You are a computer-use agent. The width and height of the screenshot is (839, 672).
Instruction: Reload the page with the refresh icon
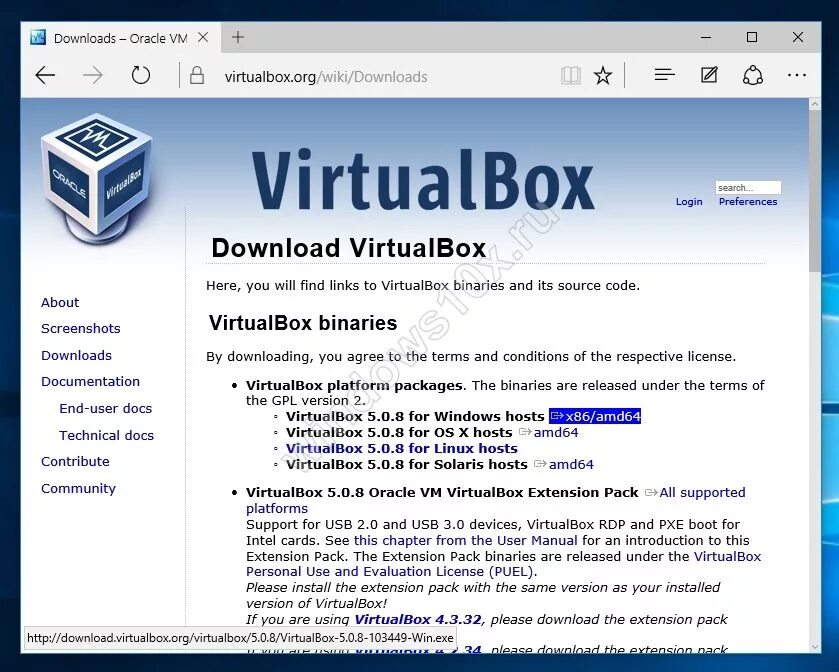141,75
